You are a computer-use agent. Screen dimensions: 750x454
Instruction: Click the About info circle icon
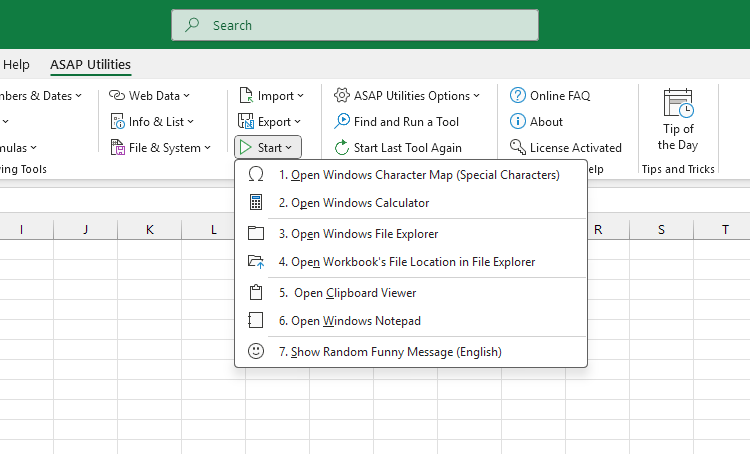pos(518,121)
